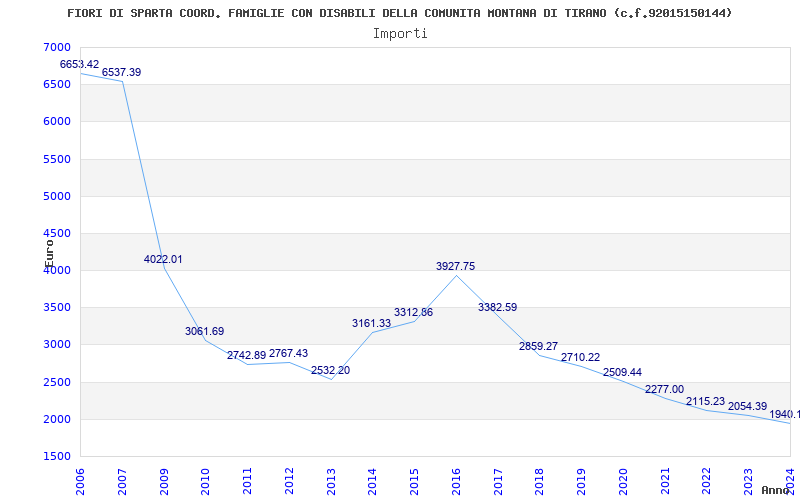Click y-axis value 1500
The image size is (800, 500).
(56, 457)
